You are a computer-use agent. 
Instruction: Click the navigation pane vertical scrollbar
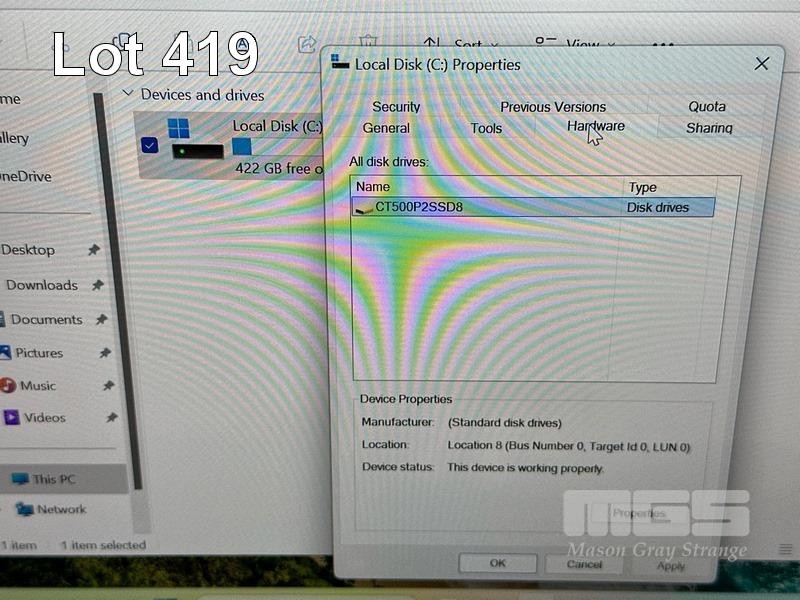click(113, 300)
